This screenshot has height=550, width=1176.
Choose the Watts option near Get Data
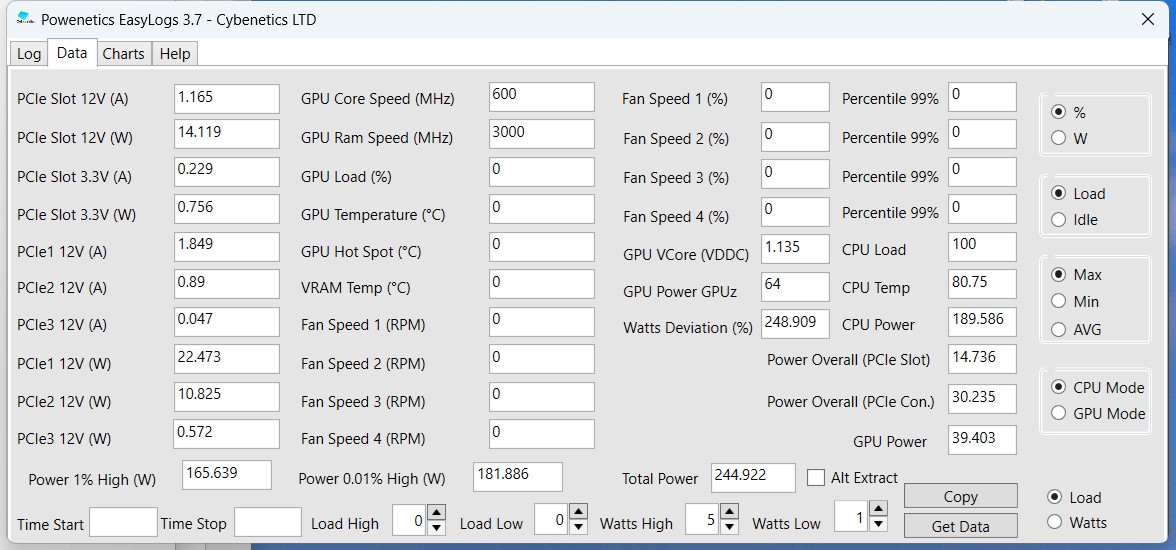click(x=1054, y=522)
